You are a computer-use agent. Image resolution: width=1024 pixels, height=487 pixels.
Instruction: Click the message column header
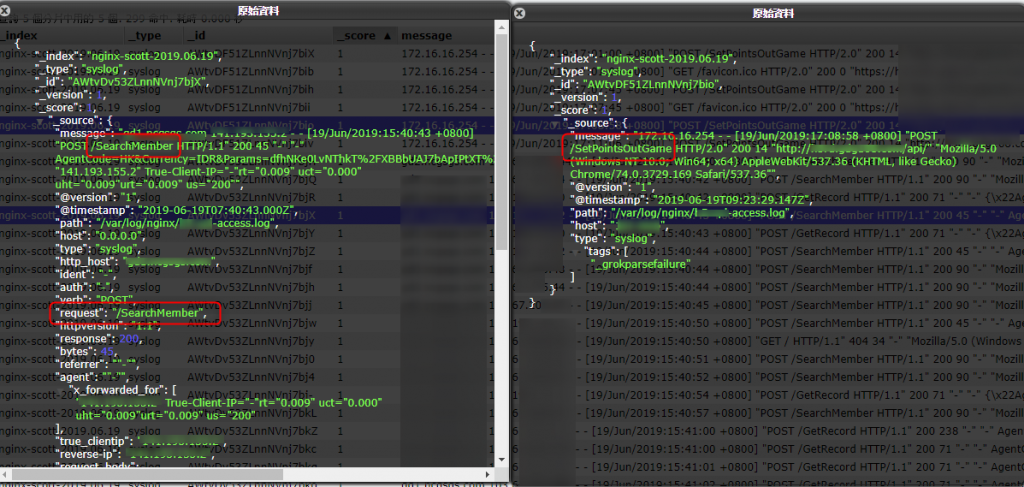[426, 35]
